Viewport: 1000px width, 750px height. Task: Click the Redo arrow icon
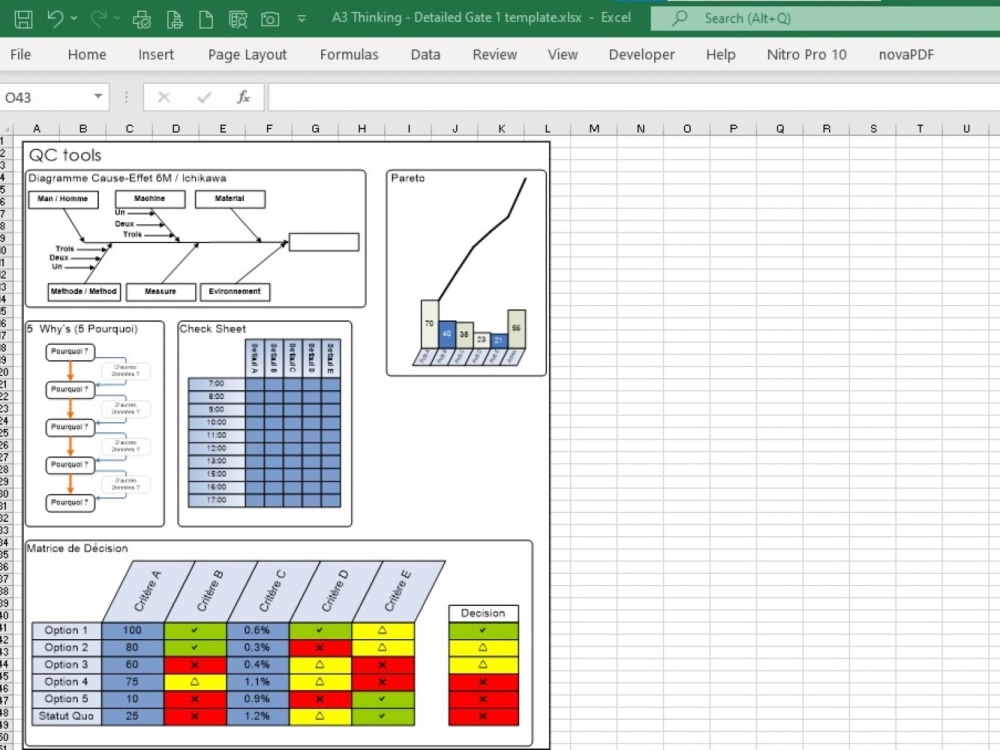click(x=98, y=18)
